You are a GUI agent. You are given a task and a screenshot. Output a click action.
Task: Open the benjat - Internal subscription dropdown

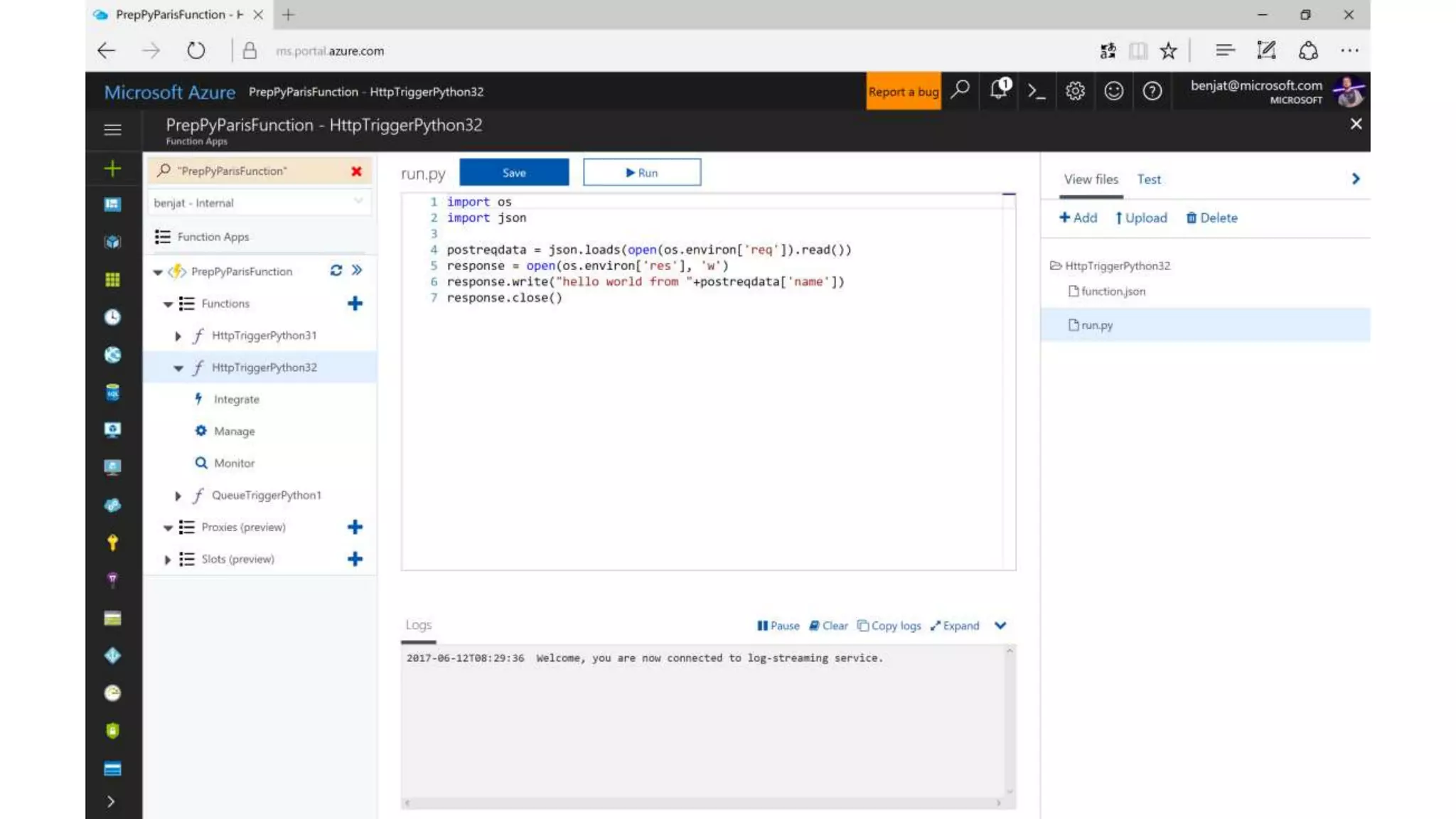click(258, 203)
